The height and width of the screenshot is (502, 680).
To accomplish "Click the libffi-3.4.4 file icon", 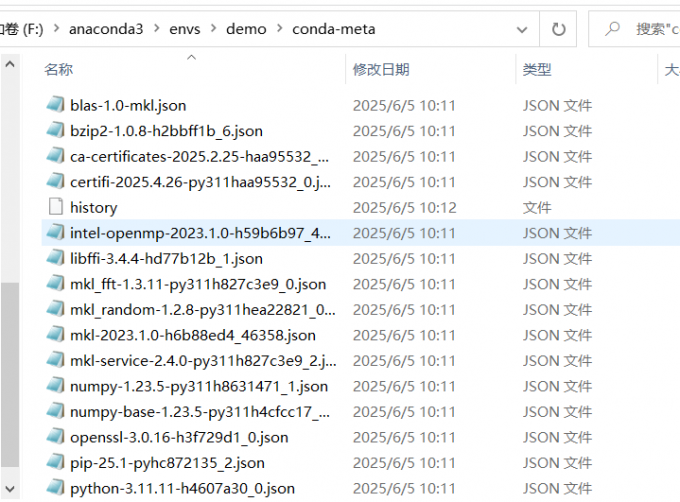I will tap(56, 258).
